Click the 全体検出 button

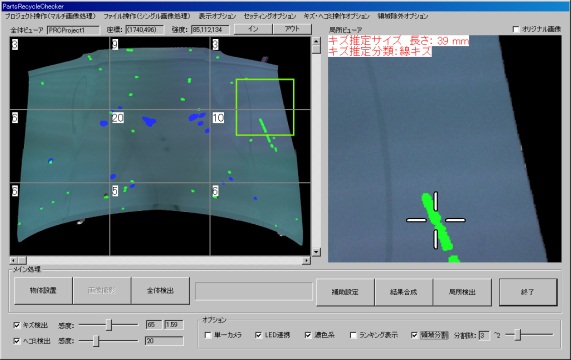coord(160,290)
